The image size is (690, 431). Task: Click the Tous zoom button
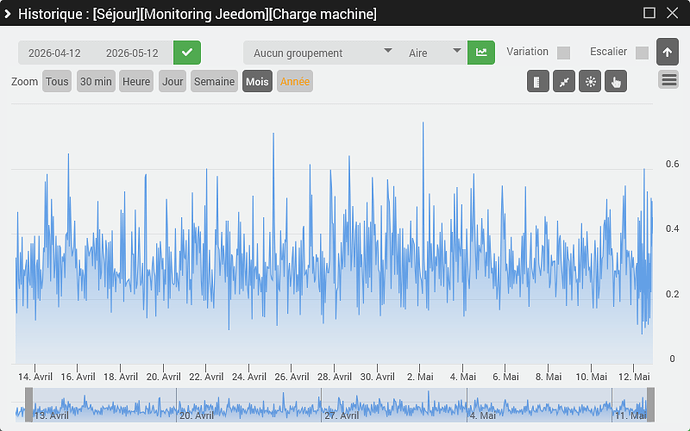pyautogui.click(x=57, y=81)
